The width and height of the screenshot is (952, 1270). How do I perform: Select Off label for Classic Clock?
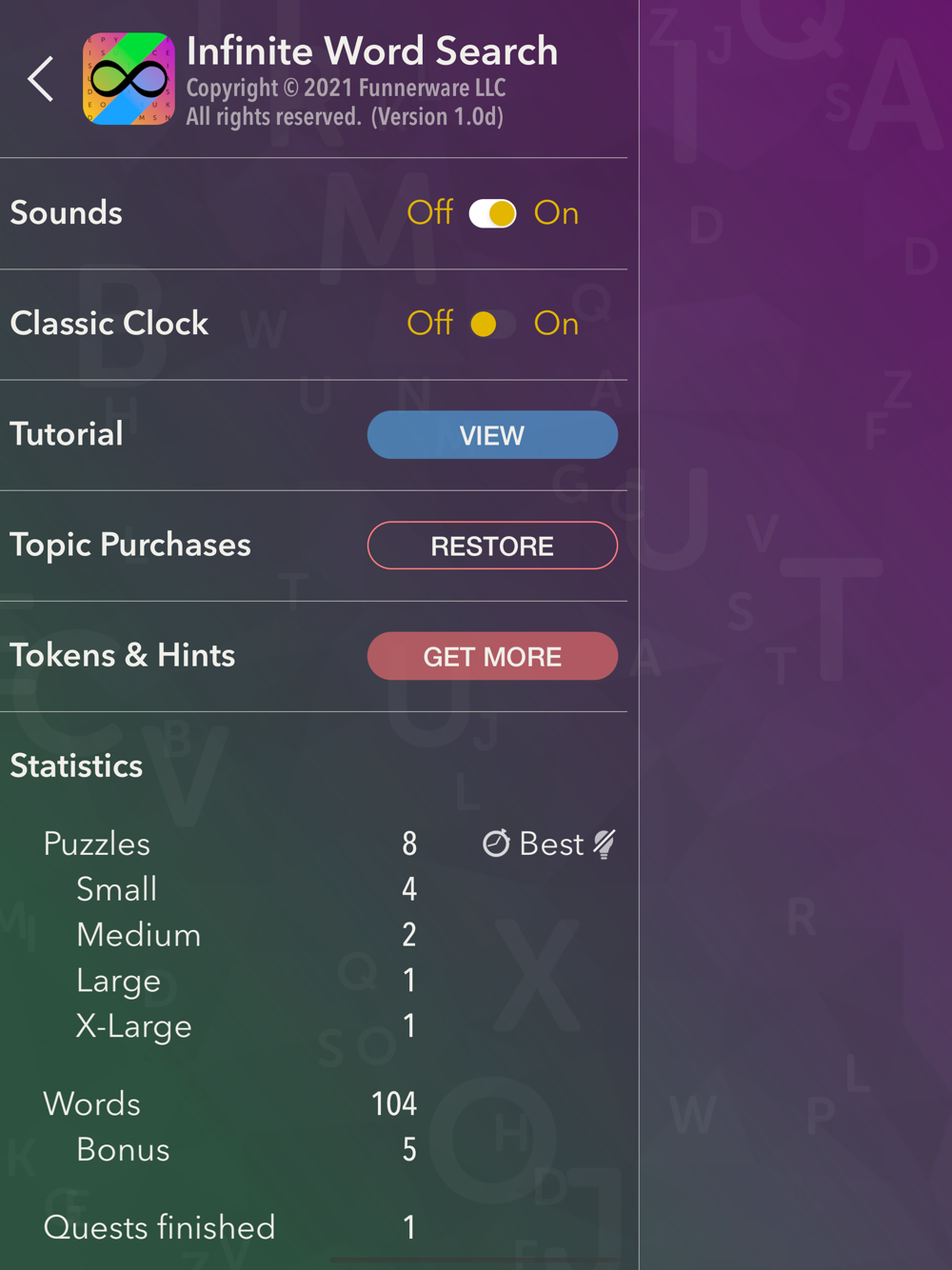pyautogui.click(x=429, y=323)
